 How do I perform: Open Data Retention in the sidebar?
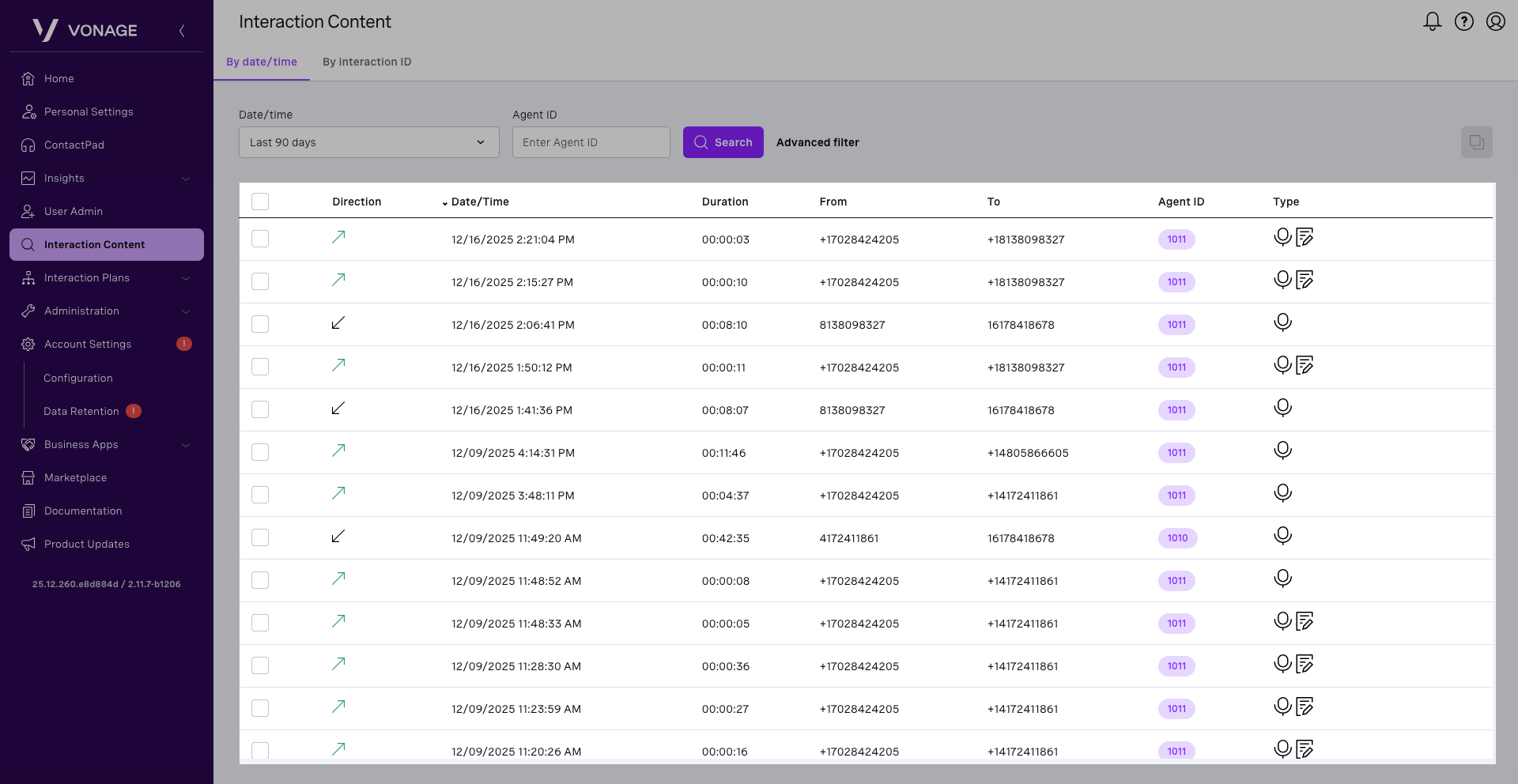[x=81, y=411]
